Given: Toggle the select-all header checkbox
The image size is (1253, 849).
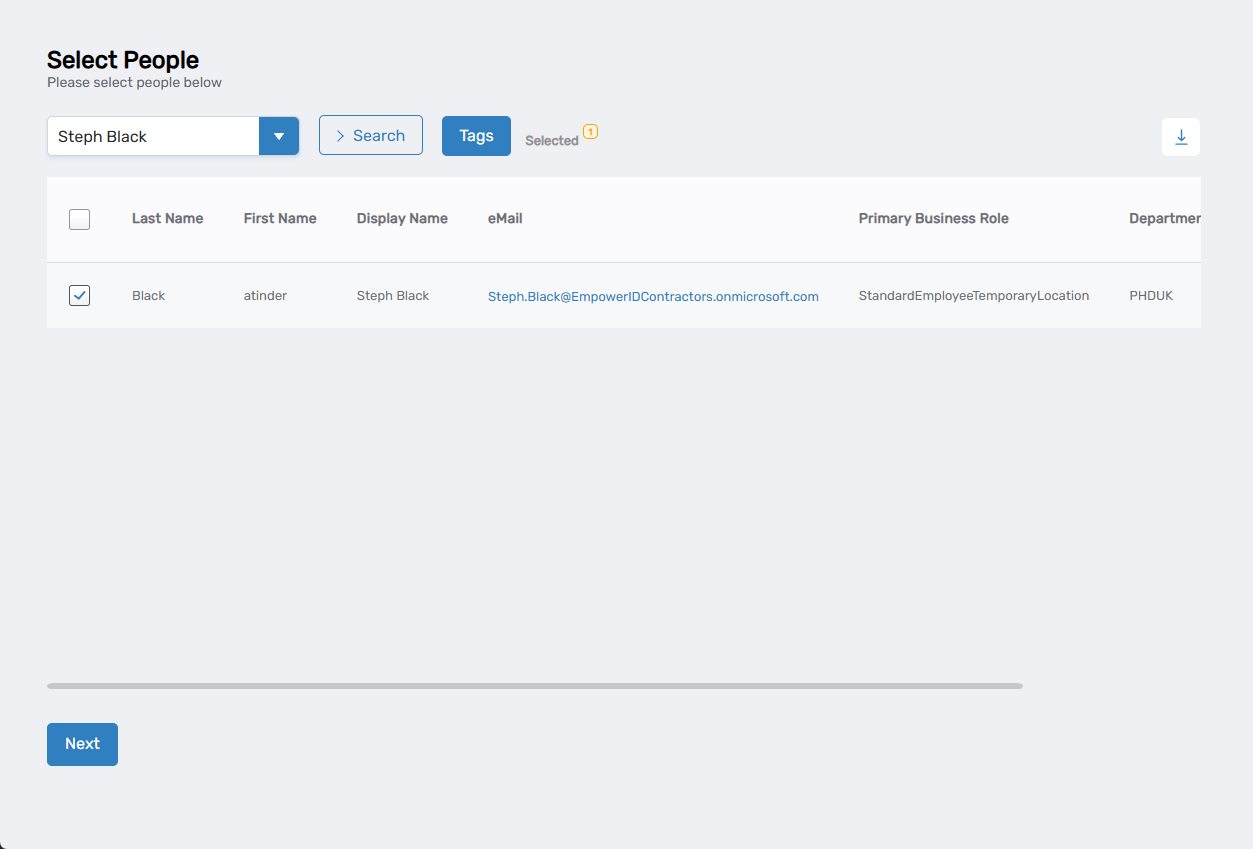Looking at the screenshot, I should point(79,219).
